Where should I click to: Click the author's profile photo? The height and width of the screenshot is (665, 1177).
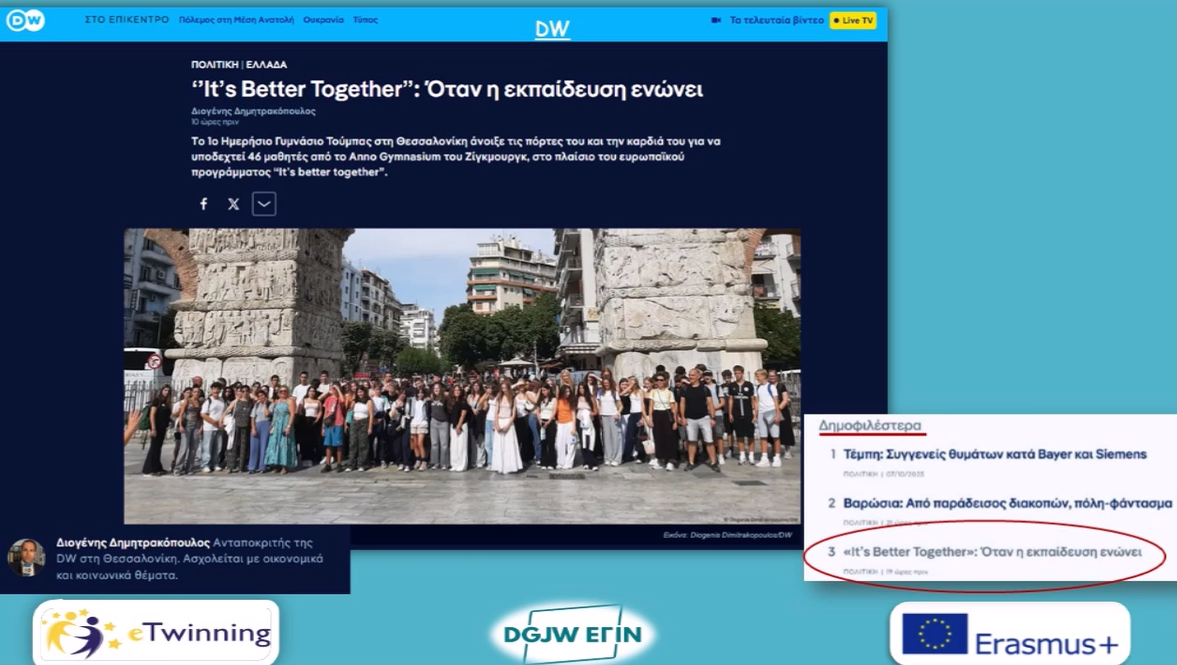[x=26, y=557]
